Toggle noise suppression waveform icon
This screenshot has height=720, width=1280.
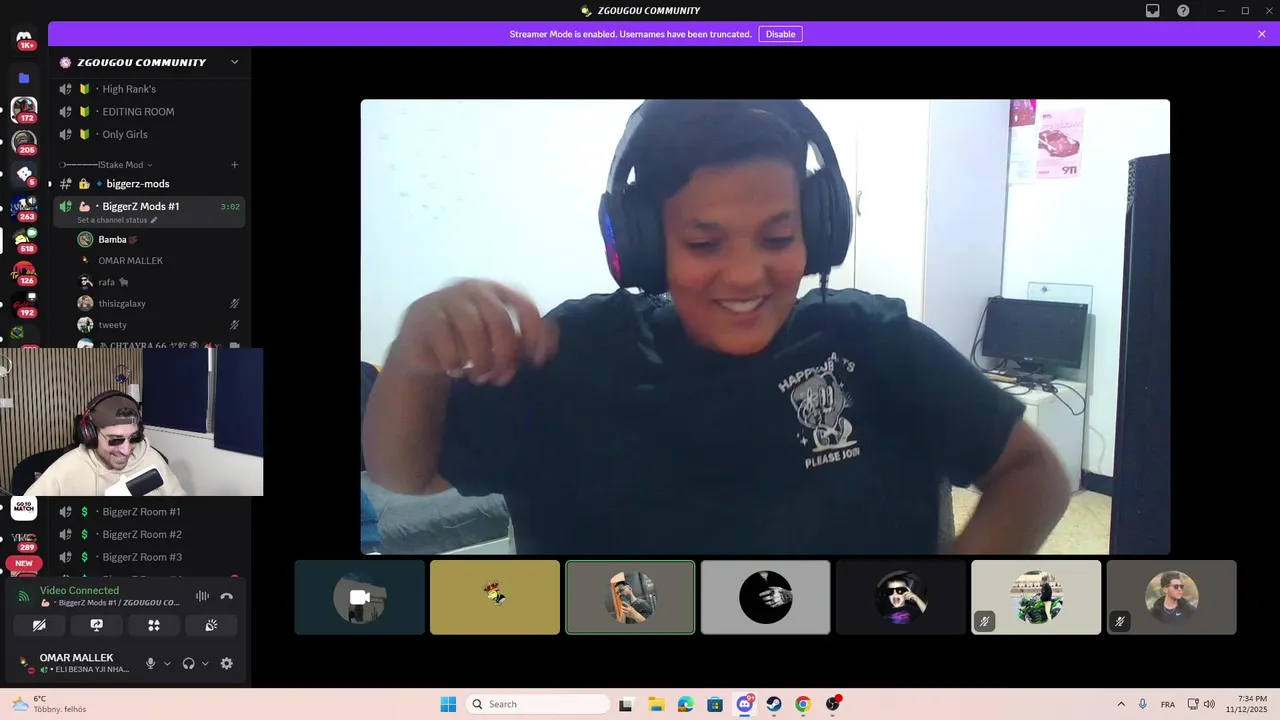click(x=202, y=596)
